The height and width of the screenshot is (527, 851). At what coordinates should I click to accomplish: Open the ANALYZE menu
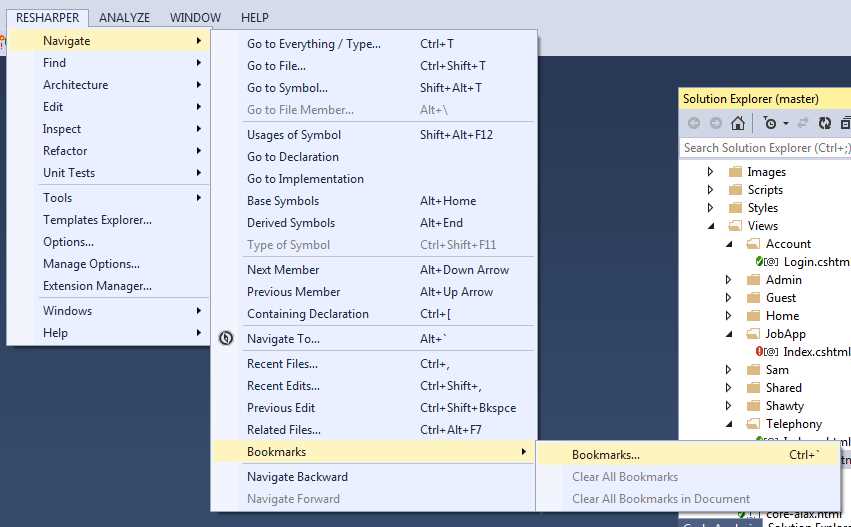point(124,17)
